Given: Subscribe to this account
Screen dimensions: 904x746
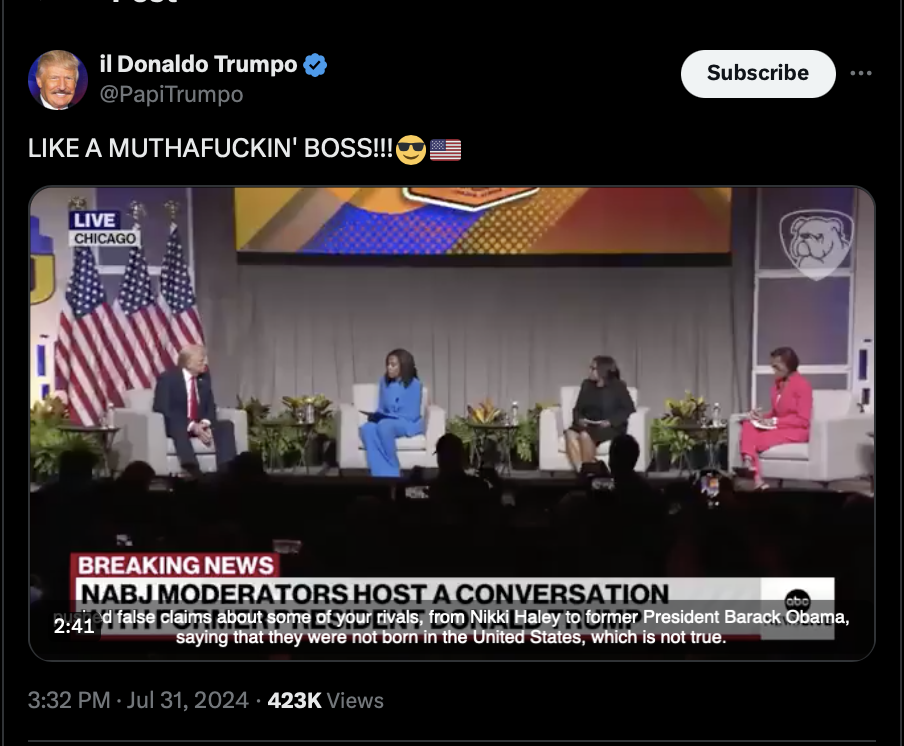Looking at the screenshot, I should [x=758, y=73].
